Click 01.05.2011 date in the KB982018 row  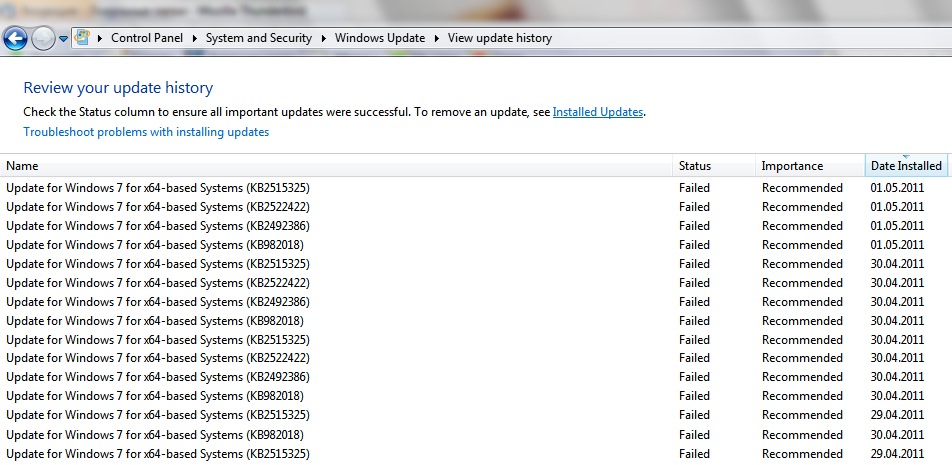[x=897, y=245]
